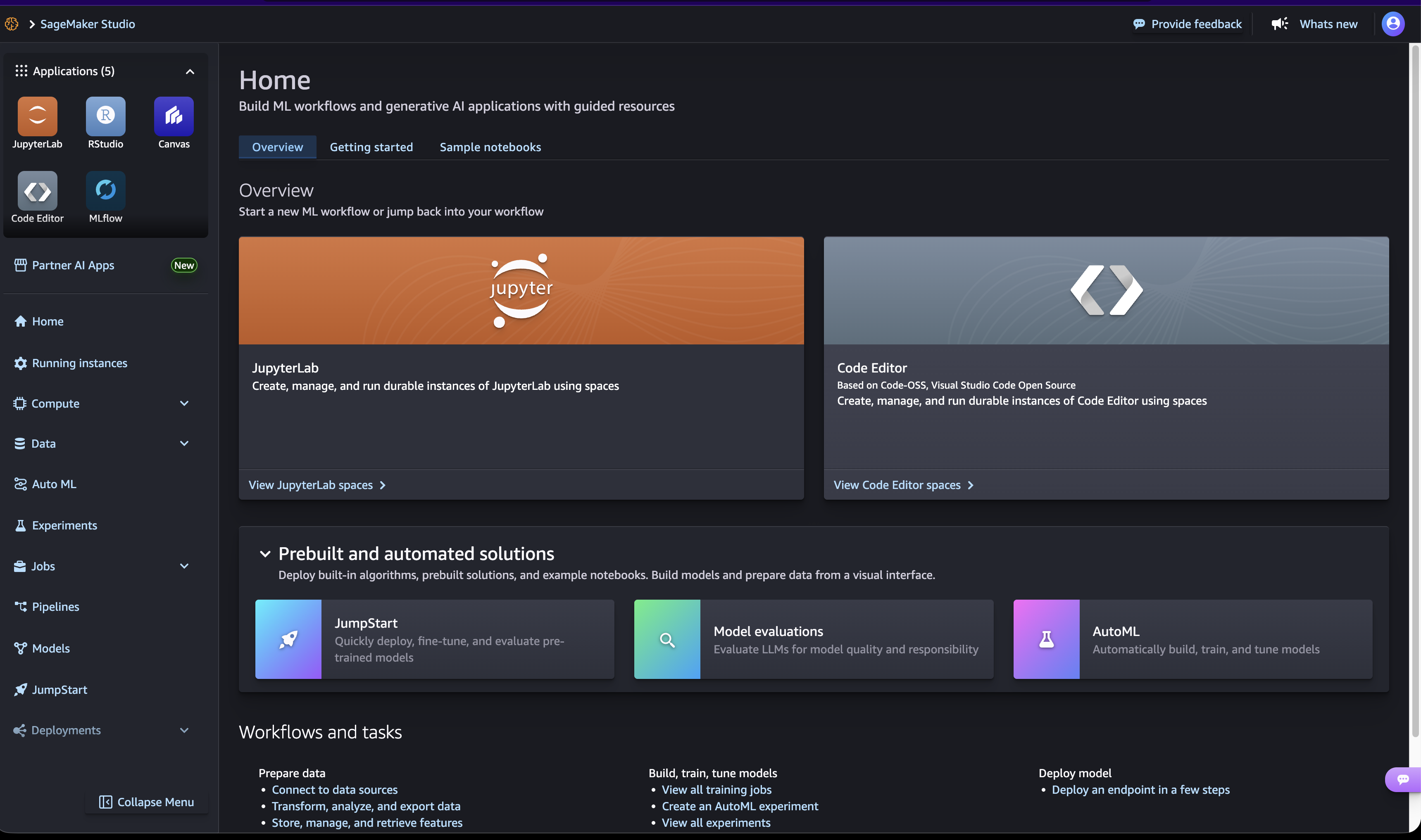Image resolution: width=1421 pixels, height=840 pixels.
Task: Click the AutoML flask tile icon
Action: click(x=1046, y=639)
